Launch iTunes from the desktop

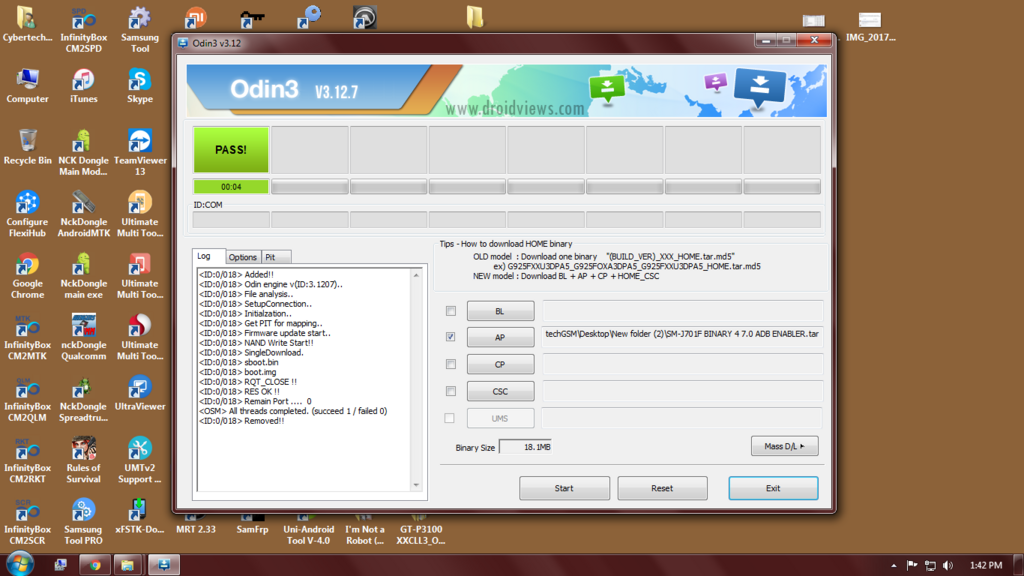point(84,86)
